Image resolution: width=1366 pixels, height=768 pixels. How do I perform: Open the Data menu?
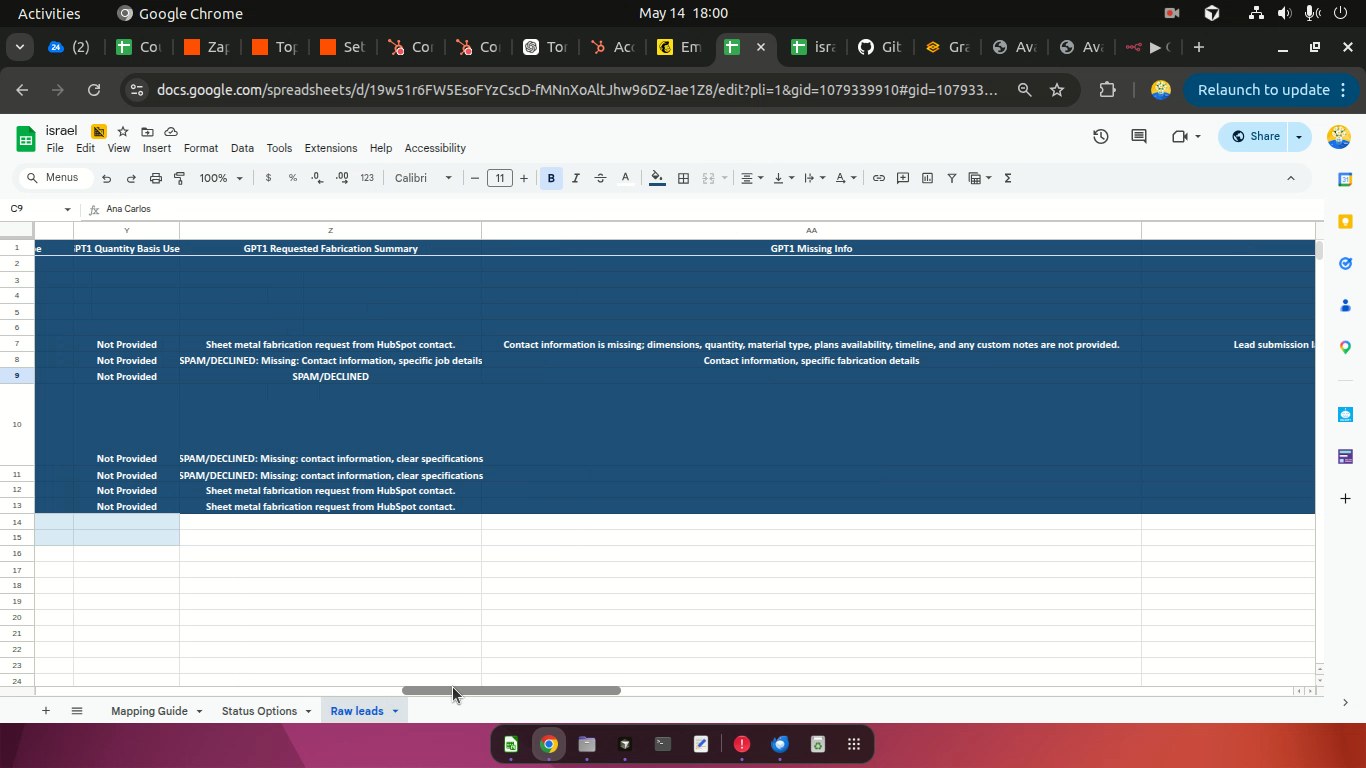[242, 148]
